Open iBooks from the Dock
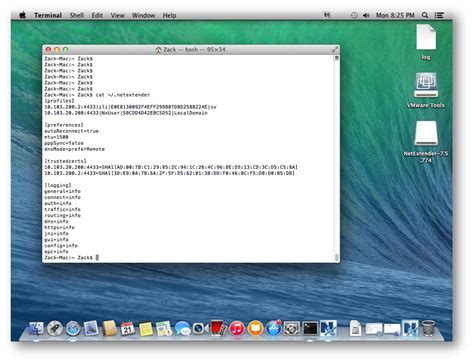This screenshot has height=363, width=474. (x=255, y=328)
